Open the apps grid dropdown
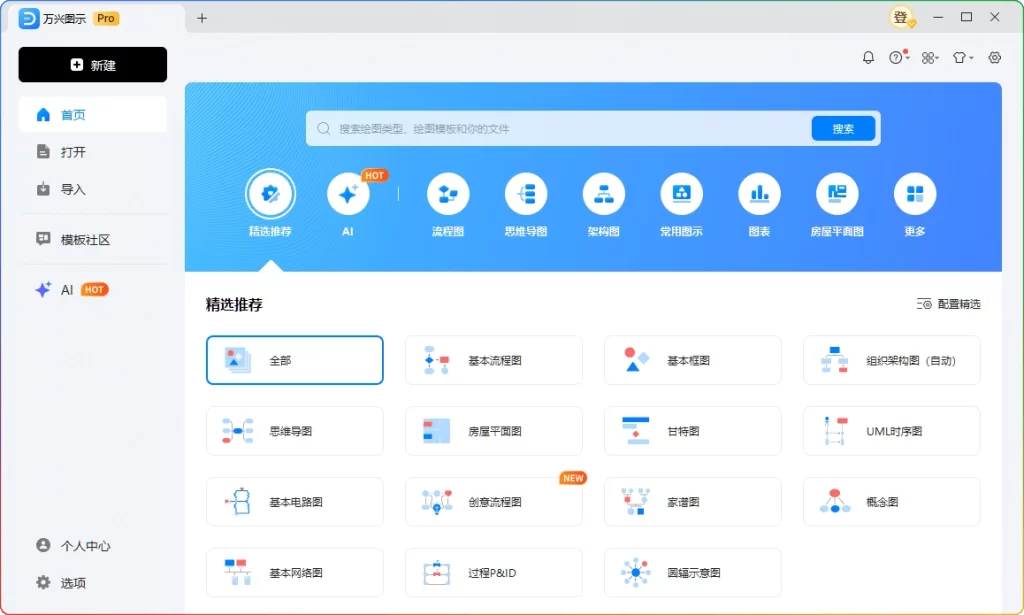Image resolution: width=1024 pixels, height=615 pixels. pos(929,57)
